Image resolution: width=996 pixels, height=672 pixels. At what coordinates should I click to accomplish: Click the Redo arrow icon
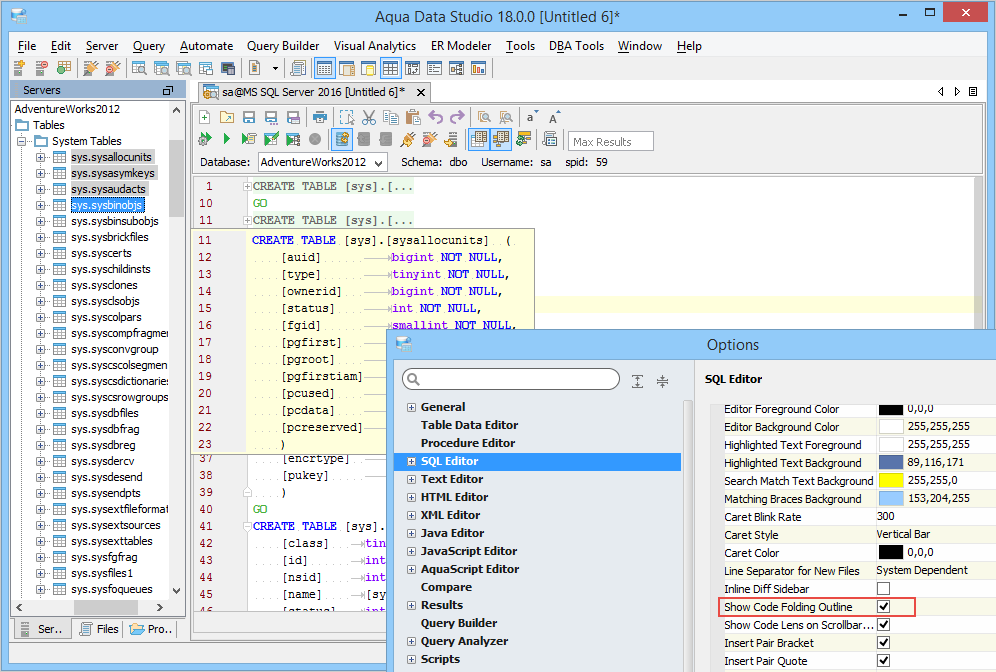pyautogui.click(x=458, y=117)
